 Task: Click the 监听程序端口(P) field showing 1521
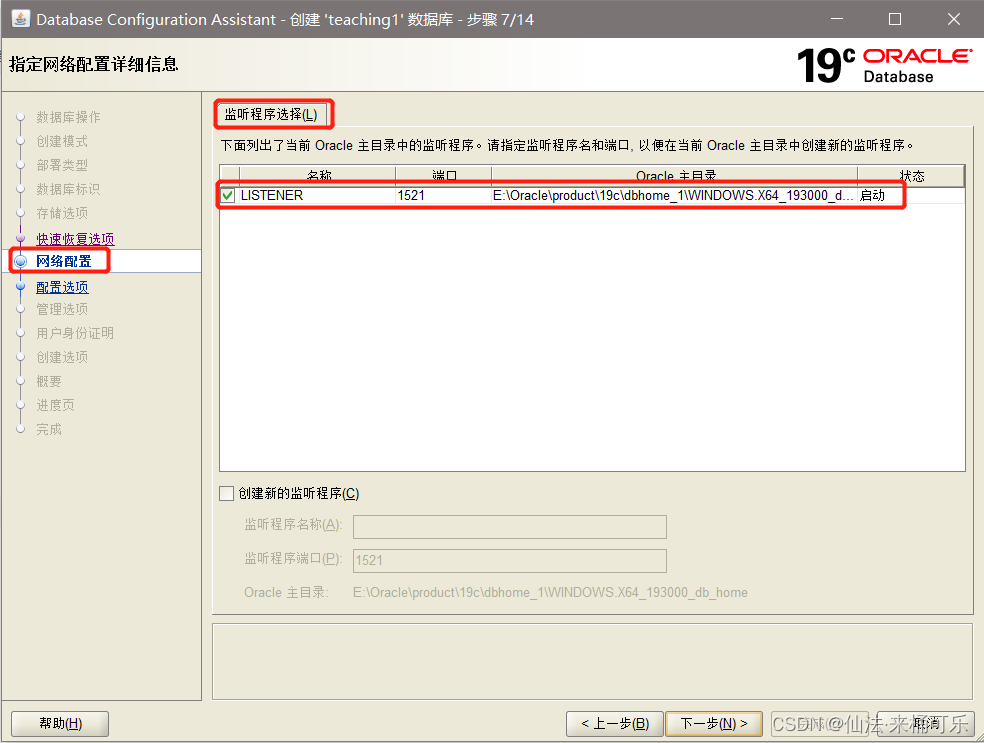pos(510,560)
